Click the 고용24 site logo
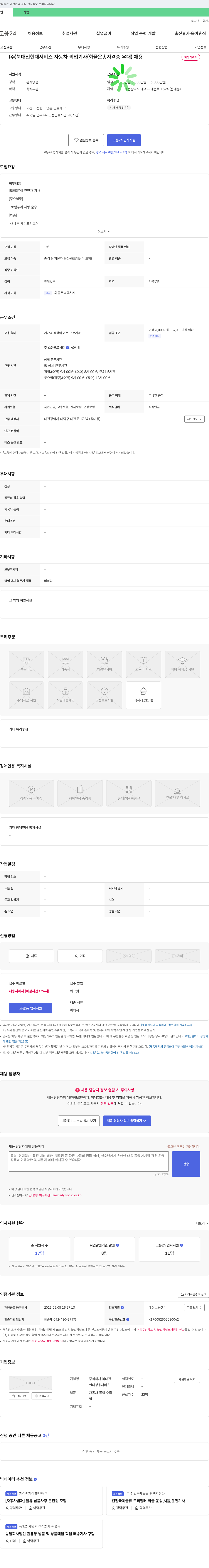Image resolution: width=209 pixels, height=1568 pixels. tap(8, 33)
